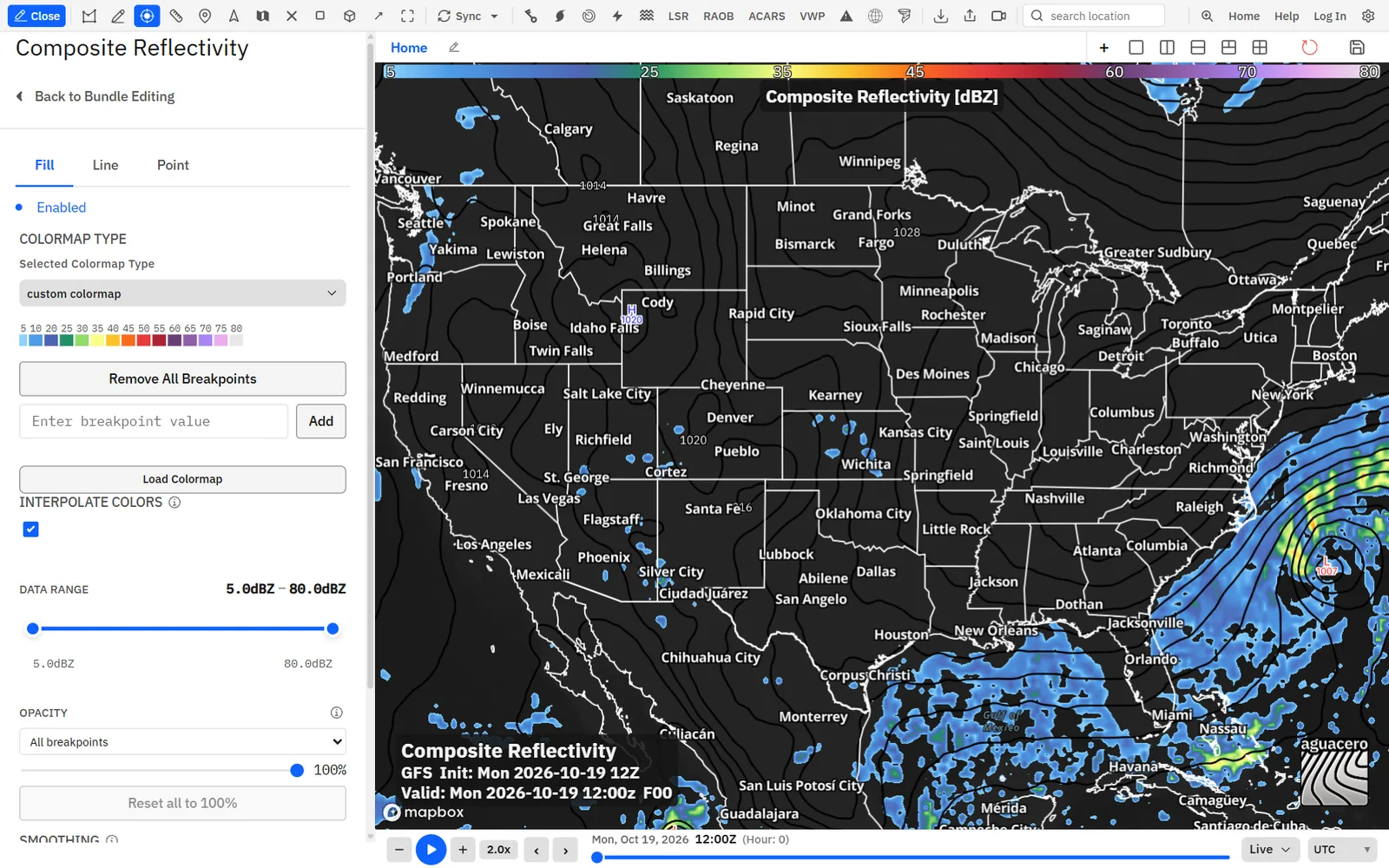Click the red refresh arrow icon
Screen dimensions: 1389x868
tap(1309, 48)
